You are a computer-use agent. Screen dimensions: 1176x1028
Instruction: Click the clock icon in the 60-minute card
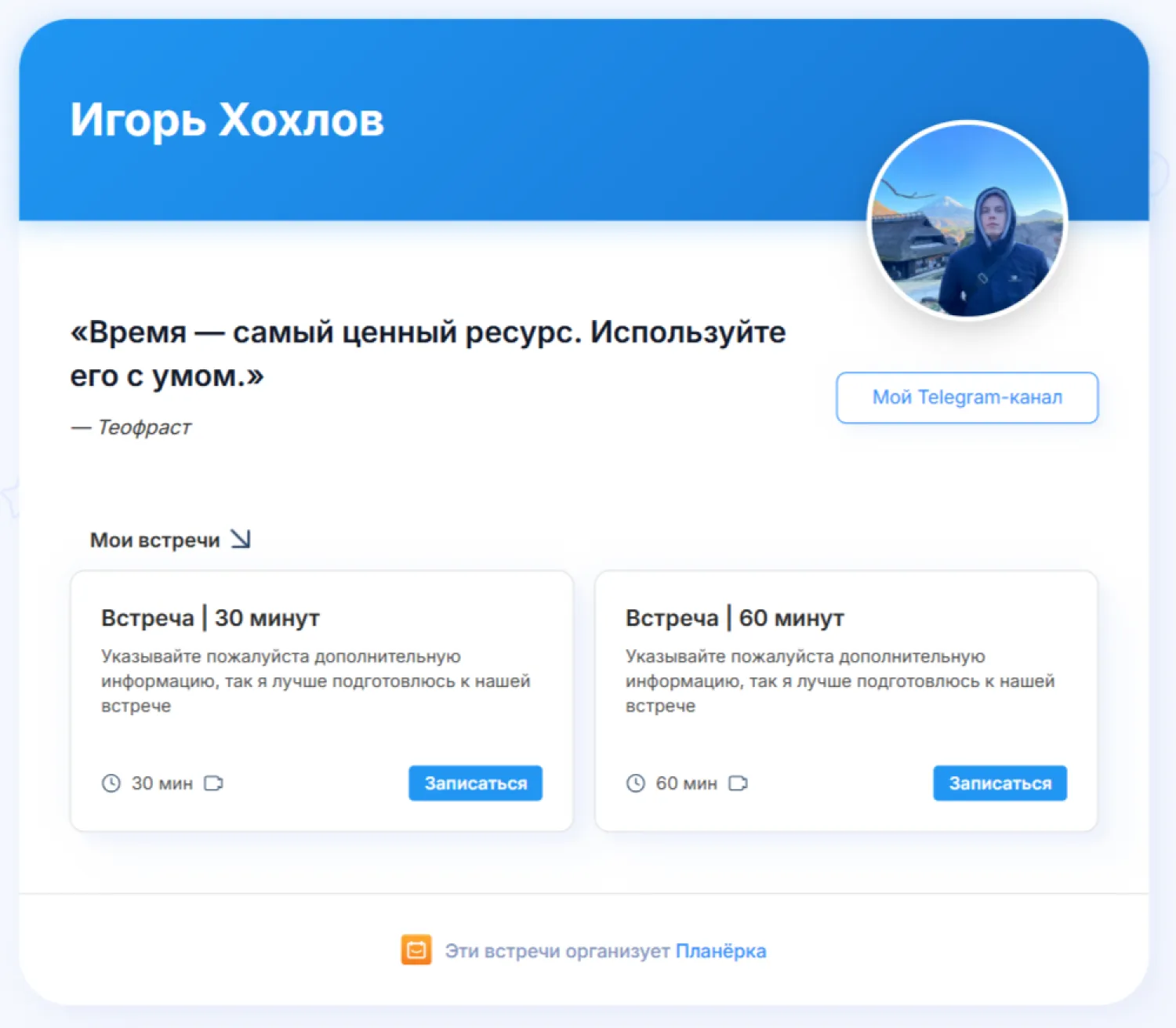(x=636, y=783)
